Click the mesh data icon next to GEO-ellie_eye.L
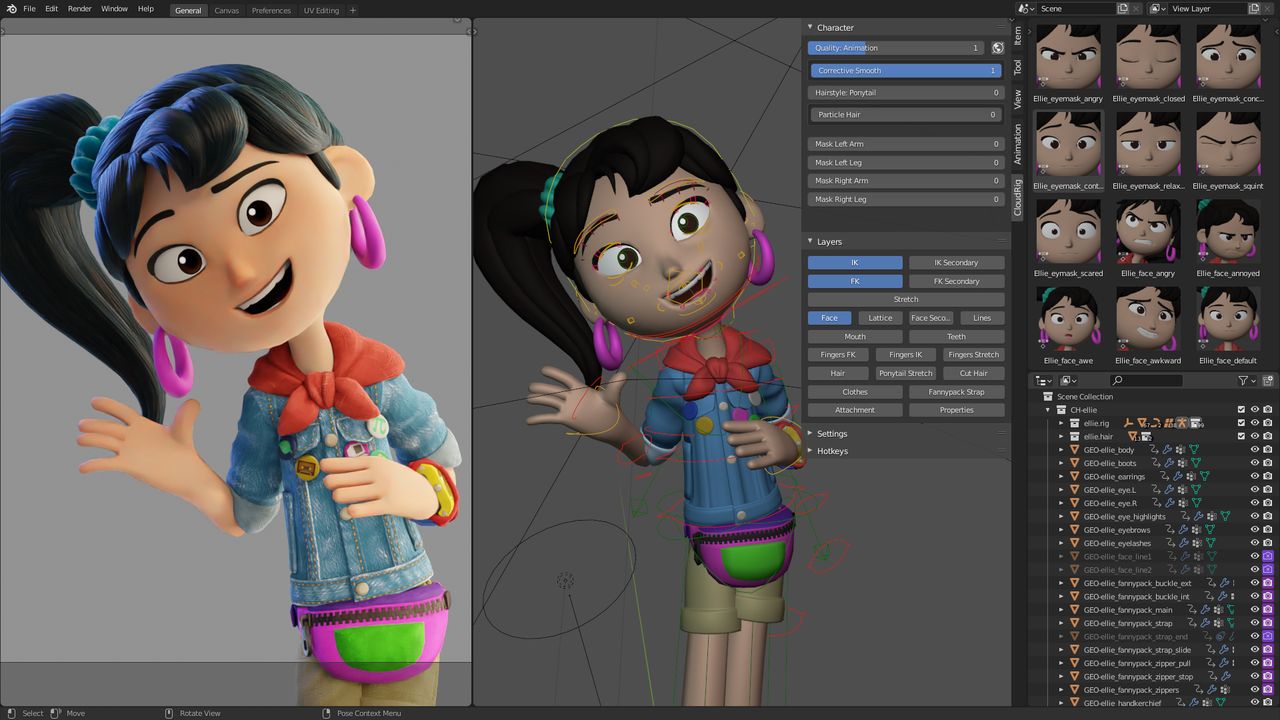Viewport: 1280px width, 720px height. [1197, 489]
